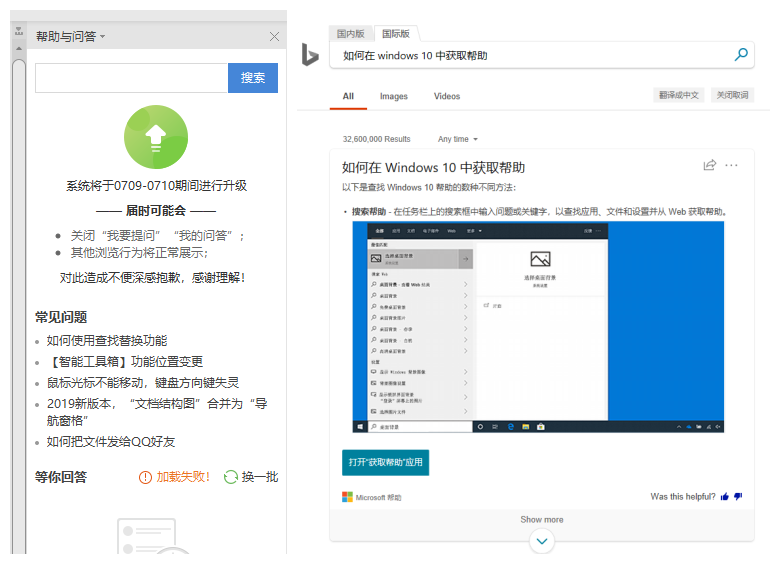This screenshot has width=780, height=564.
Task: Open FAQ about 文档结构图 merged into 导航窗格
Action: (x=157, y=412)
